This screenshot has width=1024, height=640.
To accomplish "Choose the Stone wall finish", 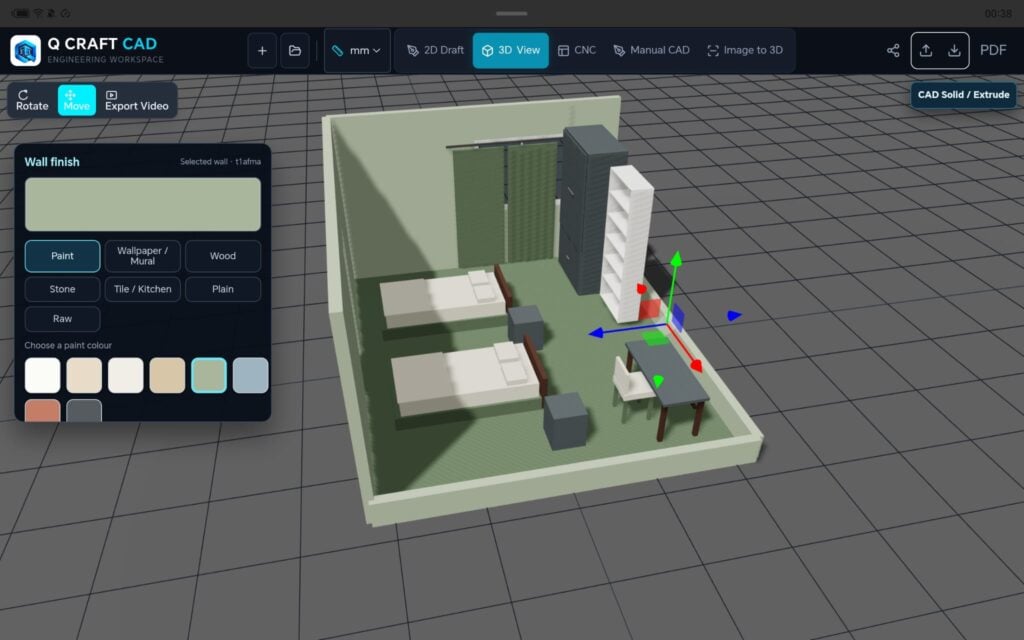I will [x=63, y=289].
